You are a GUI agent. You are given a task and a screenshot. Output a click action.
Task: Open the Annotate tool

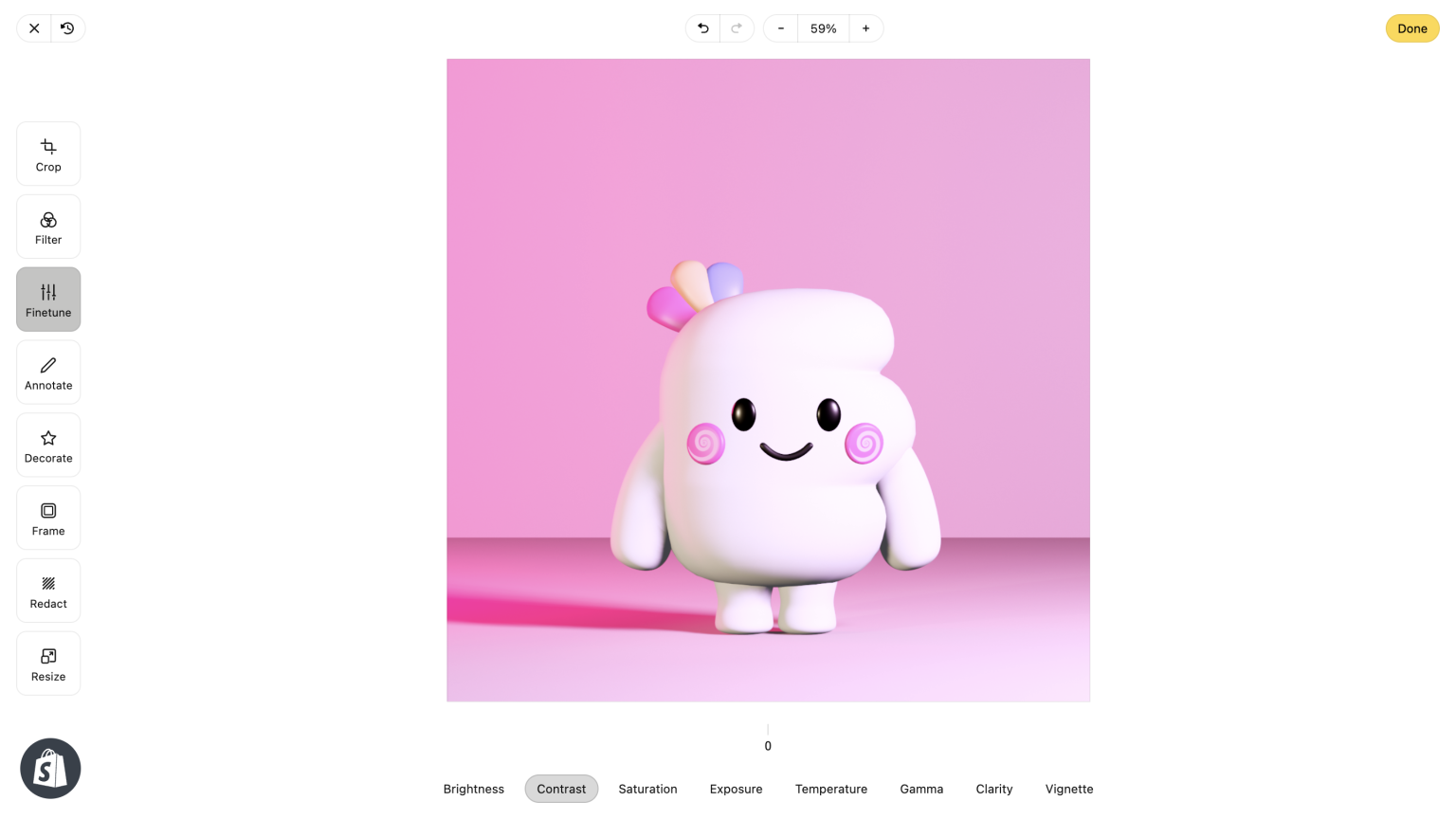pos(47,372)
